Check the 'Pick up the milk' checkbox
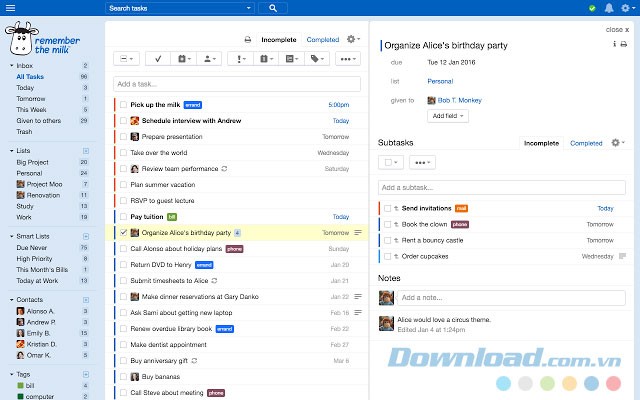The image size is (640, 400). coord(123,104)
